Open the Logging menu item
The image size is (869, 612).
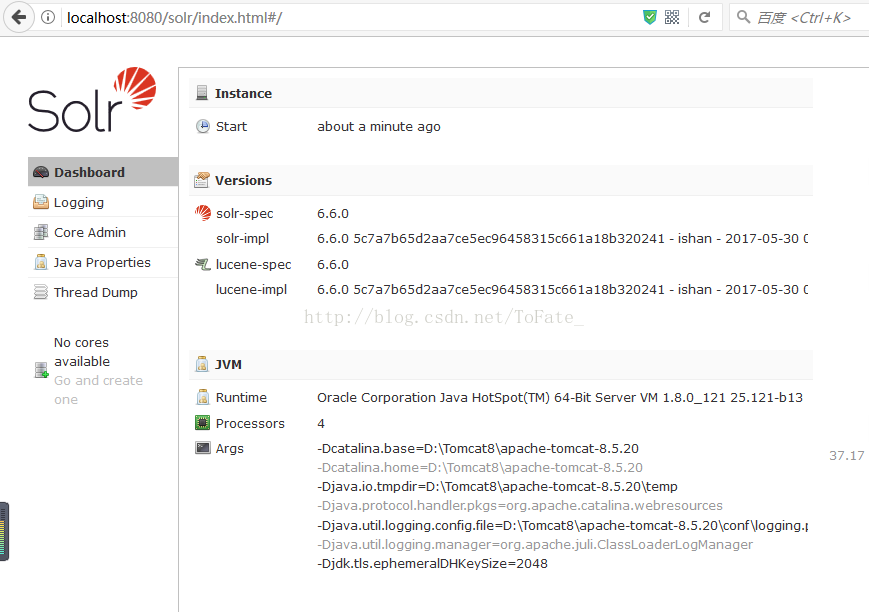click(103, 202)
